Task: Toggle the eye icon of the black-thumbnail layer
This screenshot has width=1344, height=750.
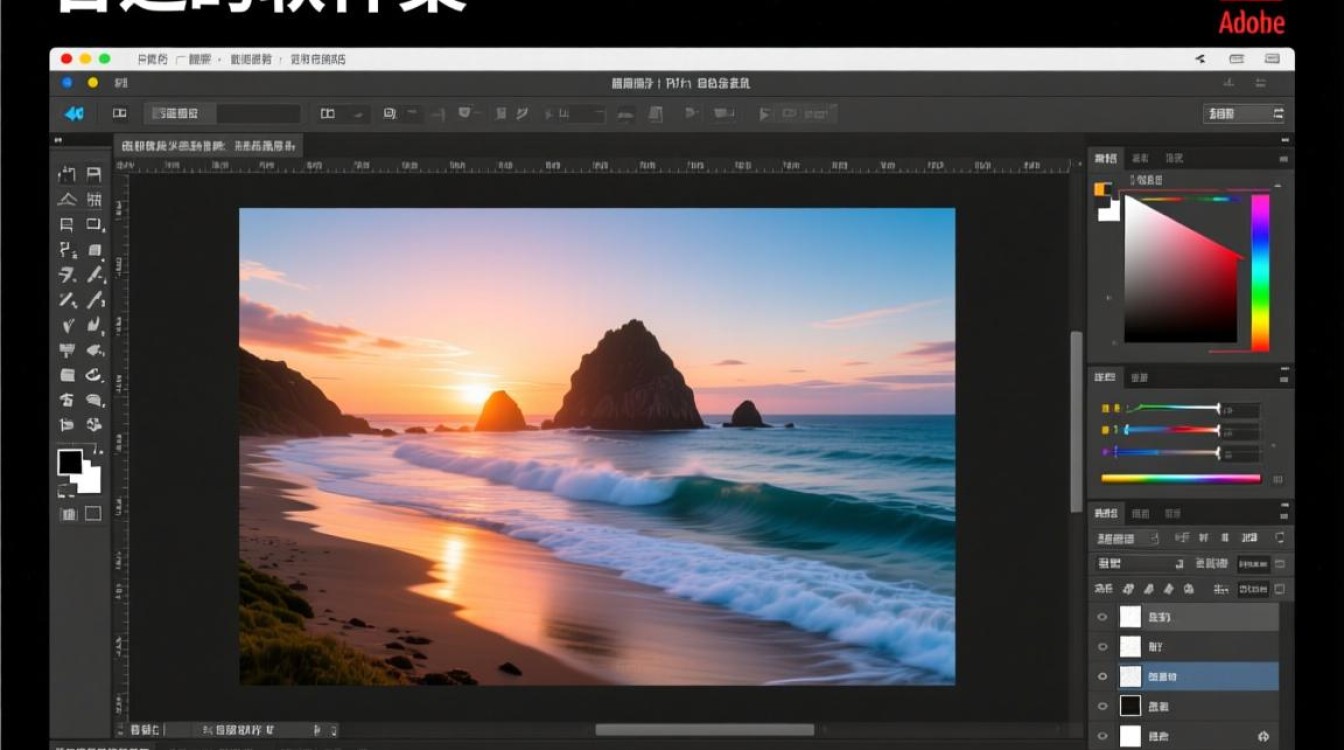Action: (1103, 706)
